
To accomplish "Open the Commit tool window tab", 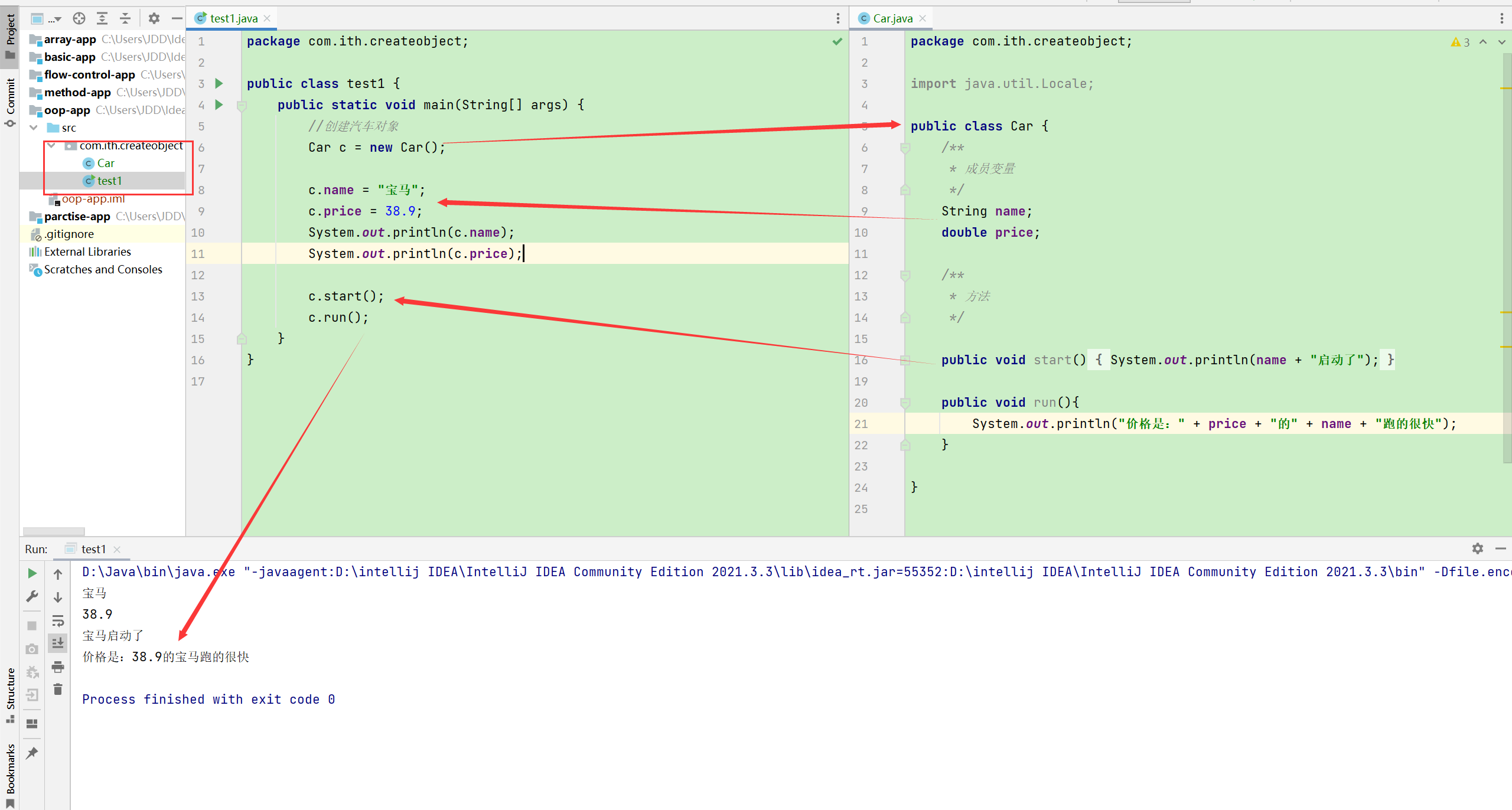I will pos(10,102).
